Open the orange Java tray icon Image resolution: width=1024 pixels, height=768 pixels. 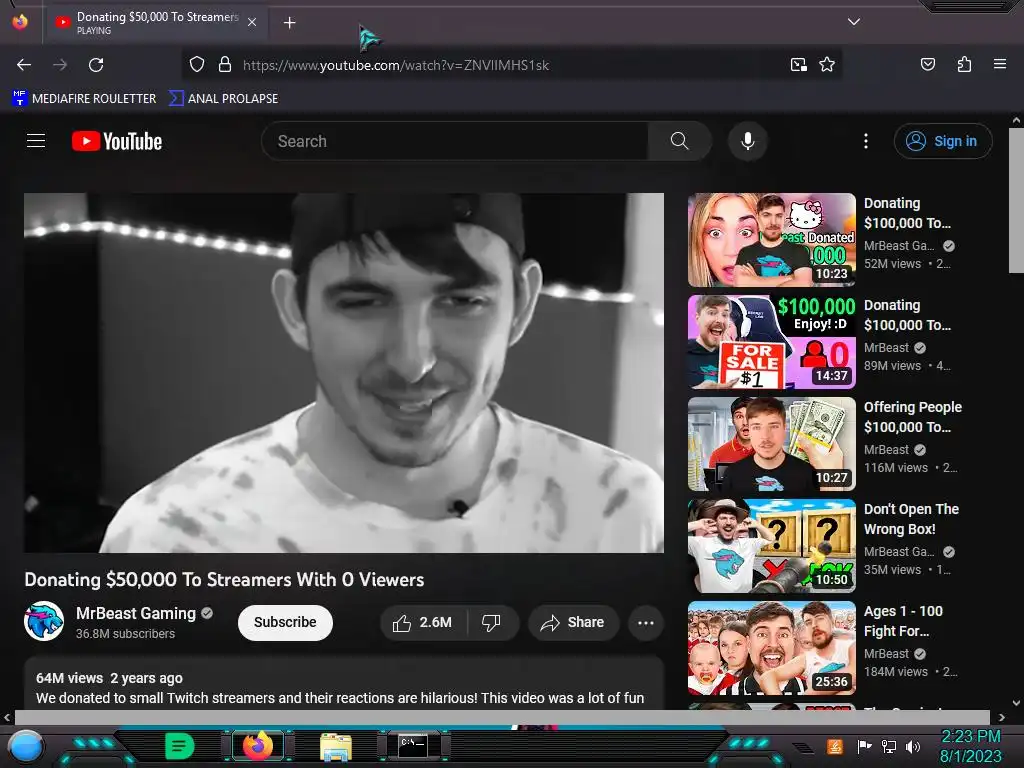click(x=835, y=746)
